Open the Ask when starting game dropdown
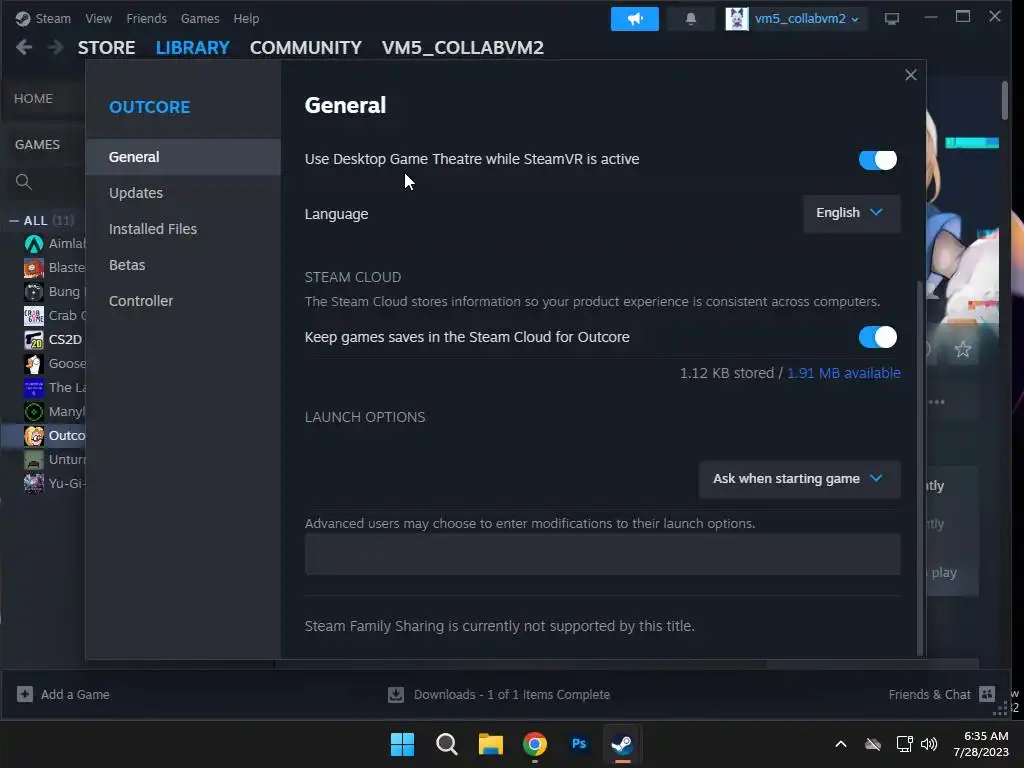This screenshot has height=768, width=1024. point(799,479)
